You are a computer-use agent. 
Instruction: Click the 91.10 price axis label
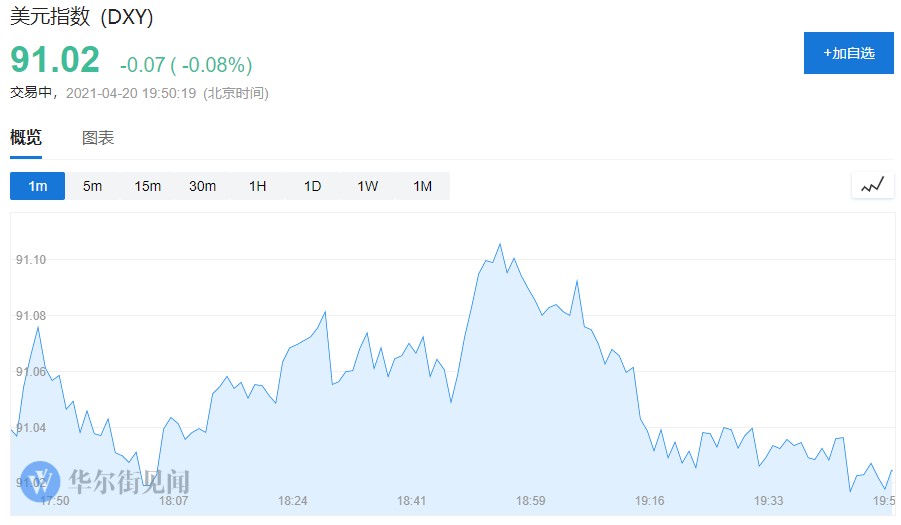point(31,260)
